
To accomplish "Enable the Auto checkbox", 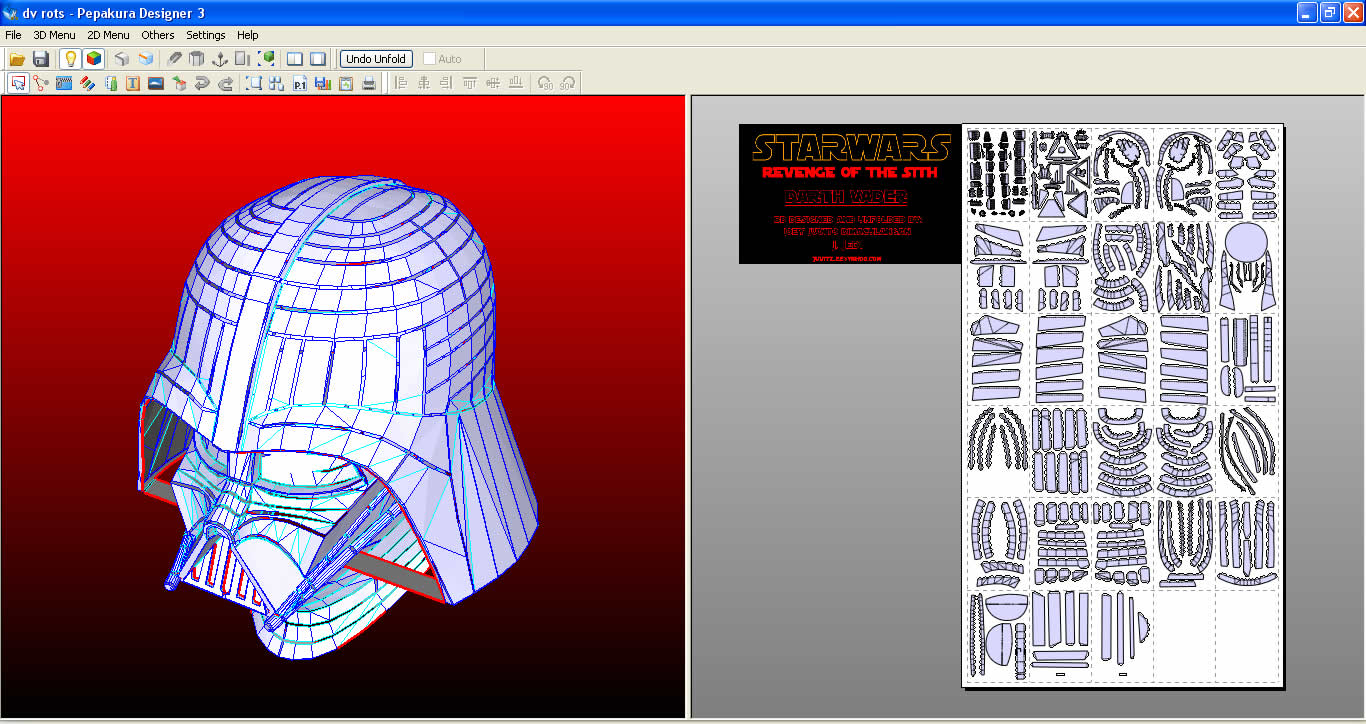I will (x=430, y=59).
